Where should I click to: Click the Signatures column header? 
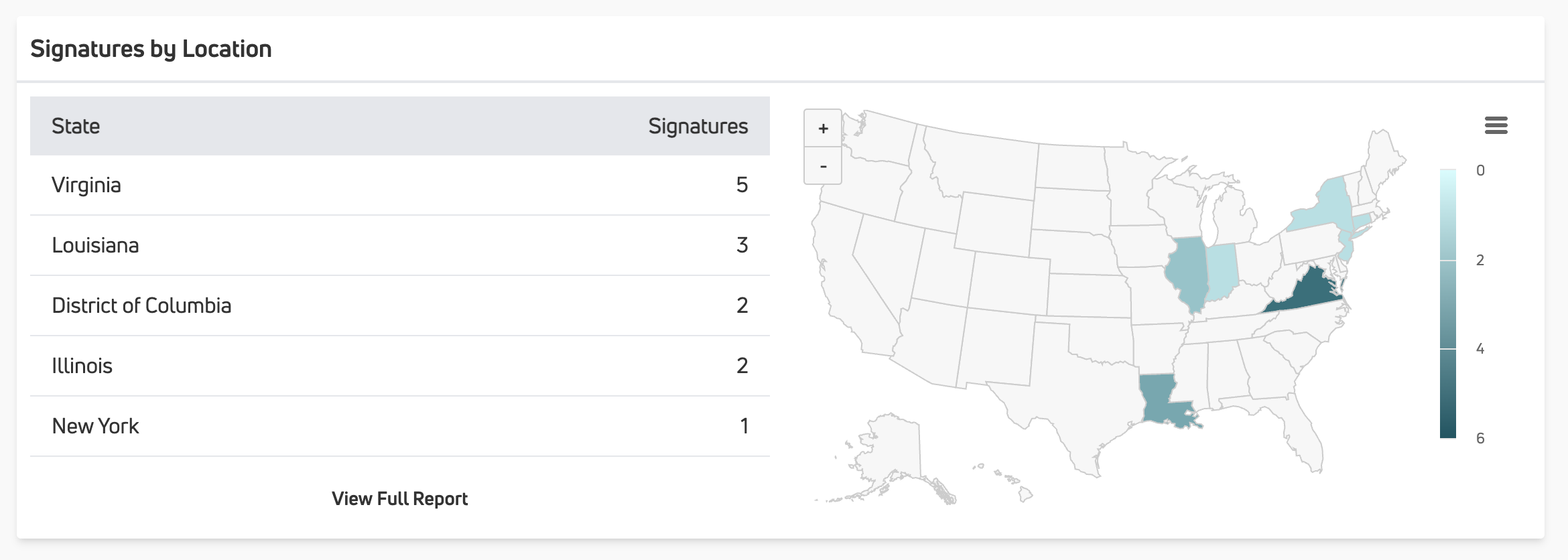pos(698,126)
